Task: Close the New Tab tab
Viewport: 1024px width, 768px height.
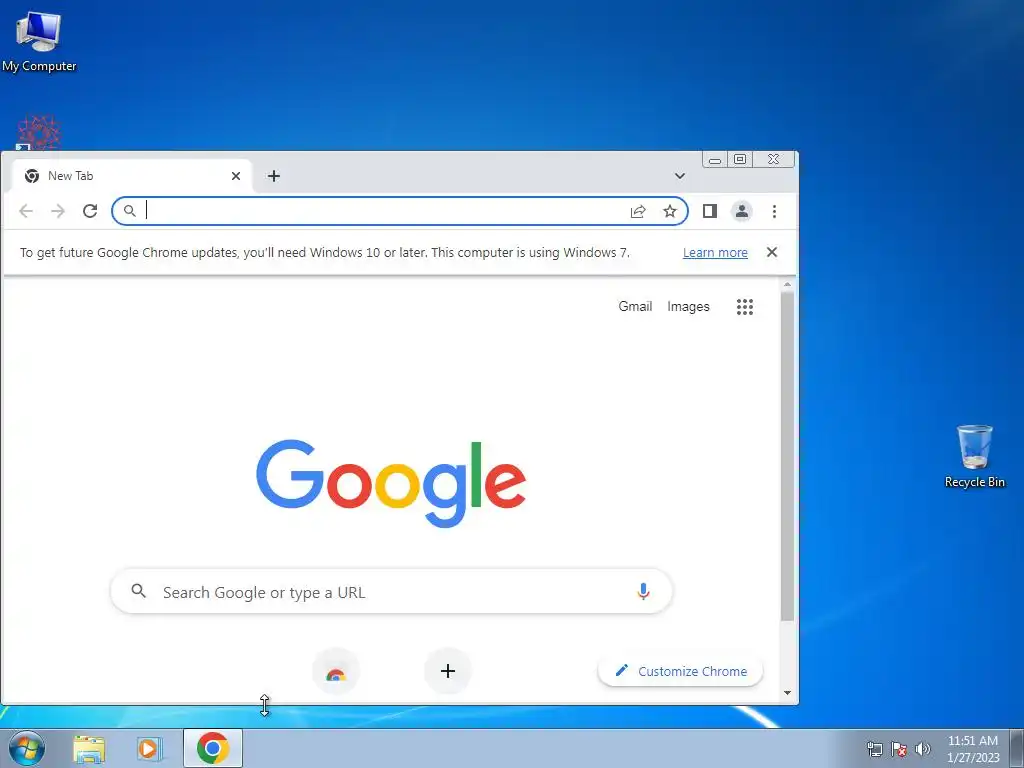Action: tap(236, 176)
